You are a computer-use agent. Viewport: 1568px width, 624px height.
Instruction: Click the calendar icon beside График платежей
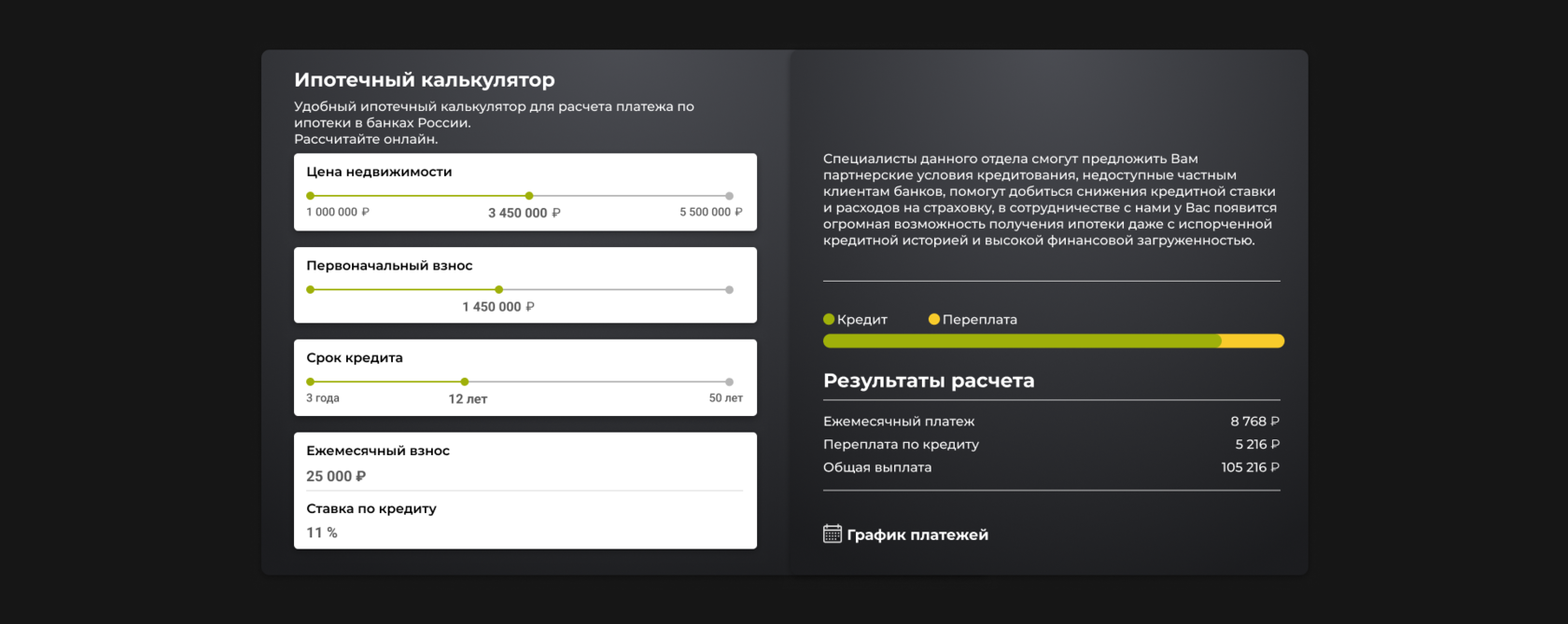point(832,534)
